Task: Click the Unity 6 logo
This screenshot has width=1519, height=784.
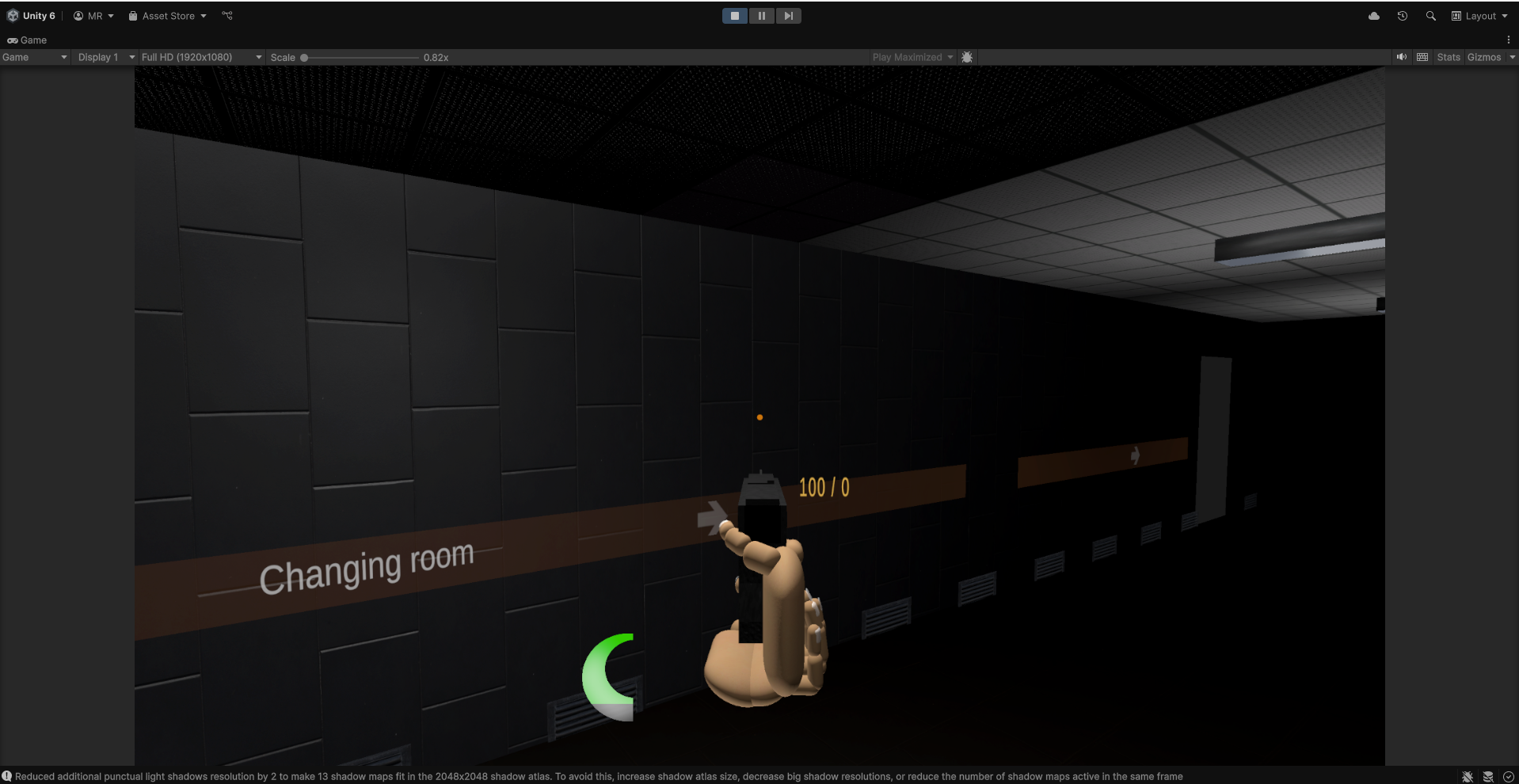Action: coord(13,16)
